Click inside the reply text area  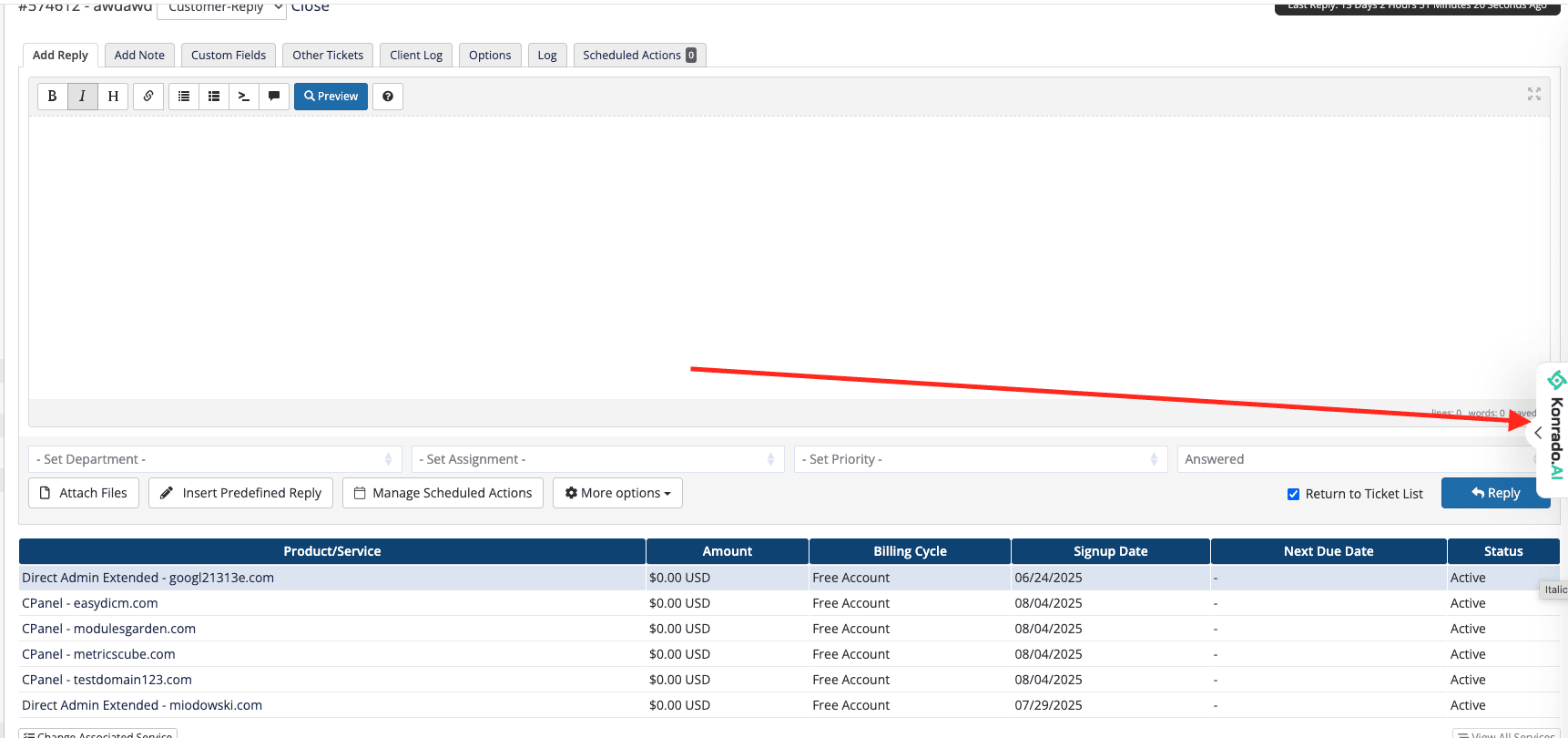point(789,258)
